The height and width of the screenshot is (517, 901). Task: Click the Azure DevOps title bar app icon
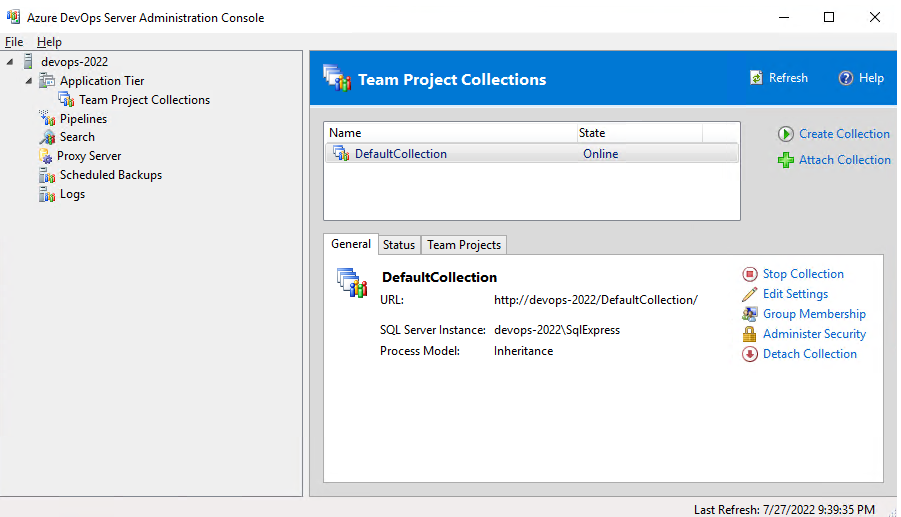[x=13, y=17]
